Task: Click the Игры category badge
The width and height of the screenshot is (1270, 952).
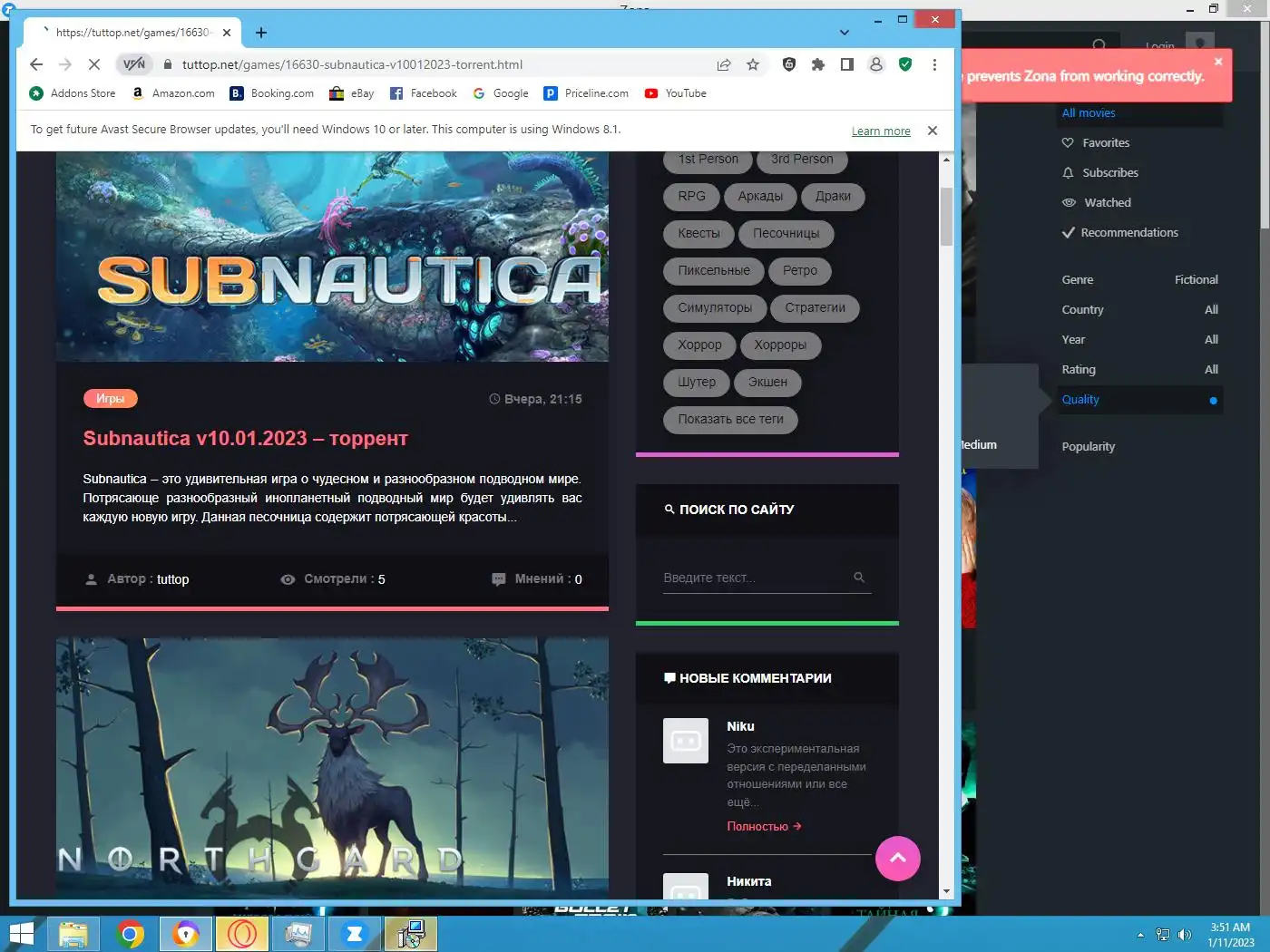Action: (x=111, y=398)
